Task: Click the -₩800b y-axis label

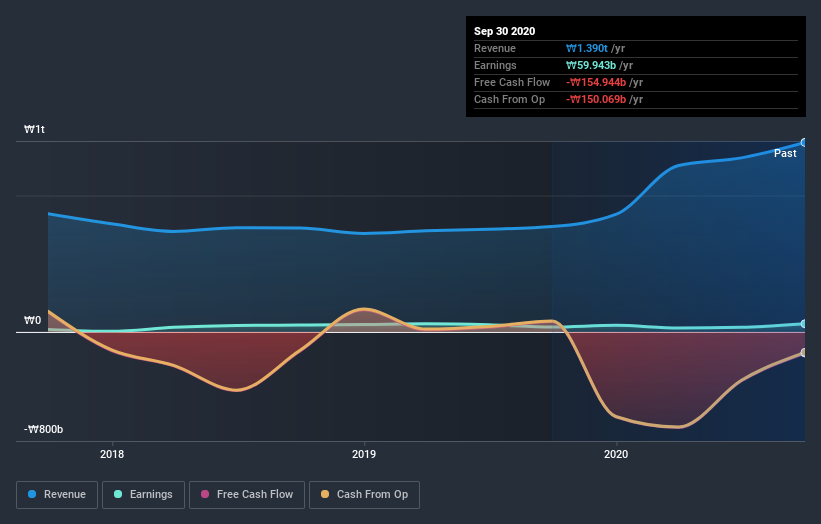Action: click(43, 429)
